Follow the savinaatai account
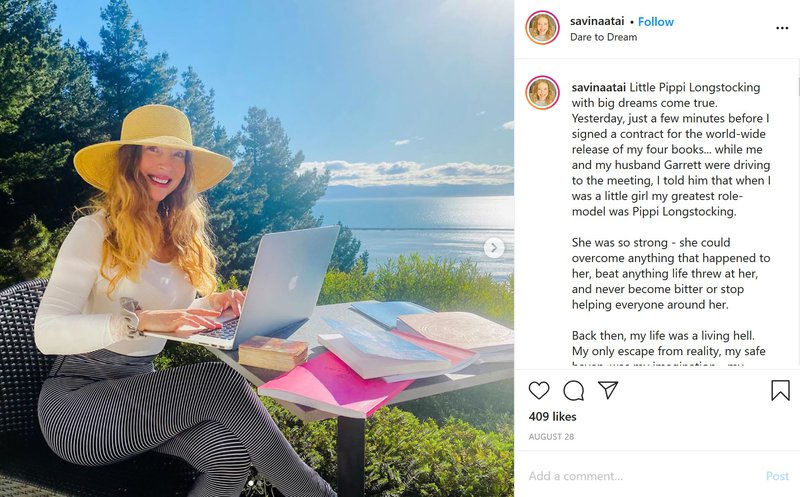The image size is (800, 497). (656, 21)
